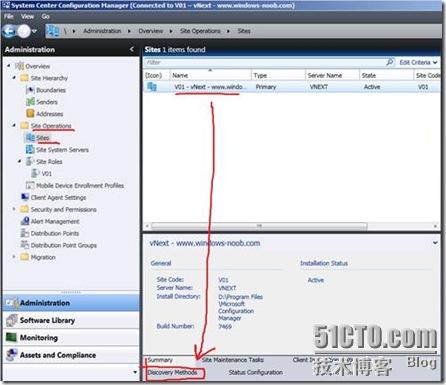Open the Migration folder icon
Screen dimensions: 446x385
coord(24,257)
